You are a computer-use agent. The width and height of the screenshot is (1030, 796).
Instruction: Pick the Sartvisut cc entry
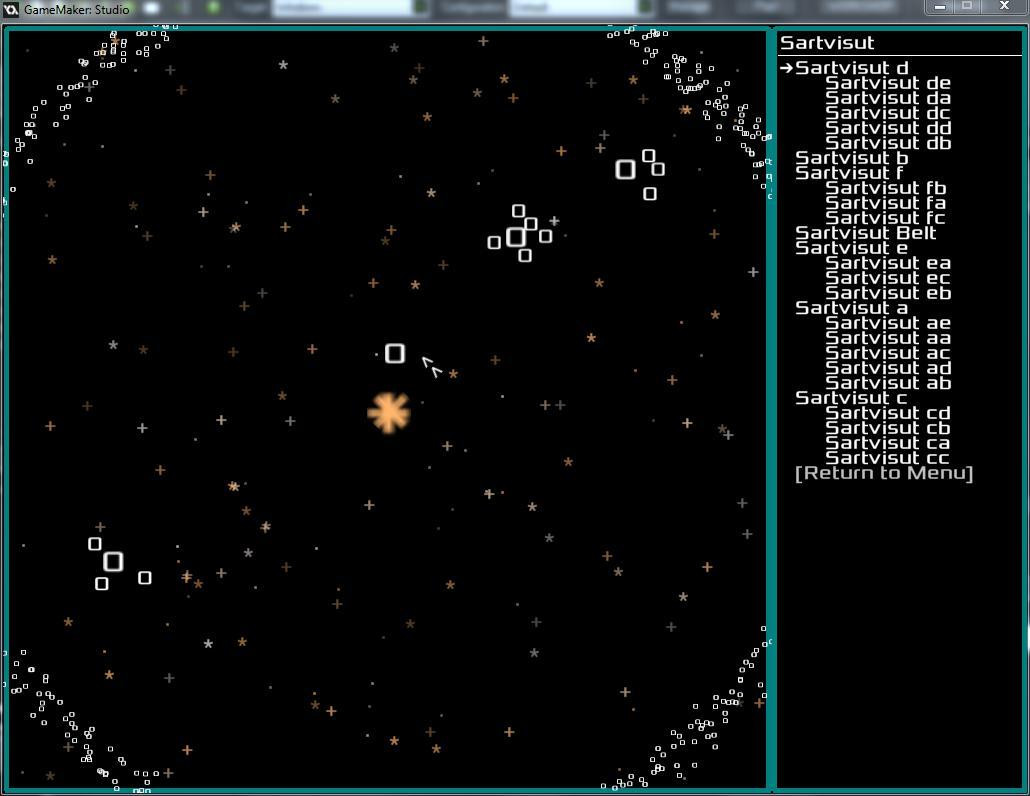[887, 458]
